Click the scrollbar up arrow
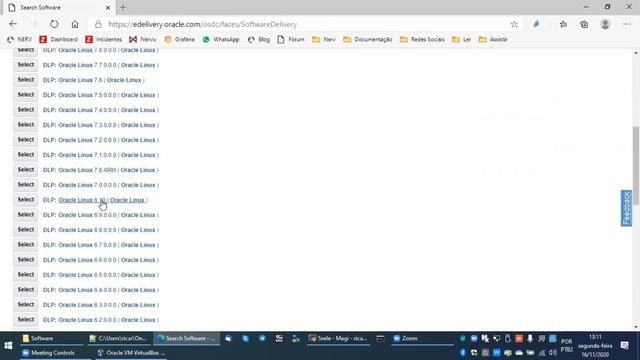The height and width of the screenshot is (360, 640). coord(636,53)
